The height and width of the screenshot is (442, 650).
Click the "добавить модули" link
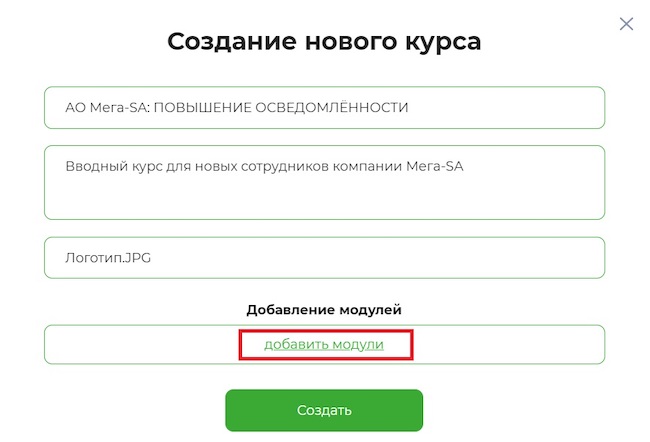click(x=324, y=344)
